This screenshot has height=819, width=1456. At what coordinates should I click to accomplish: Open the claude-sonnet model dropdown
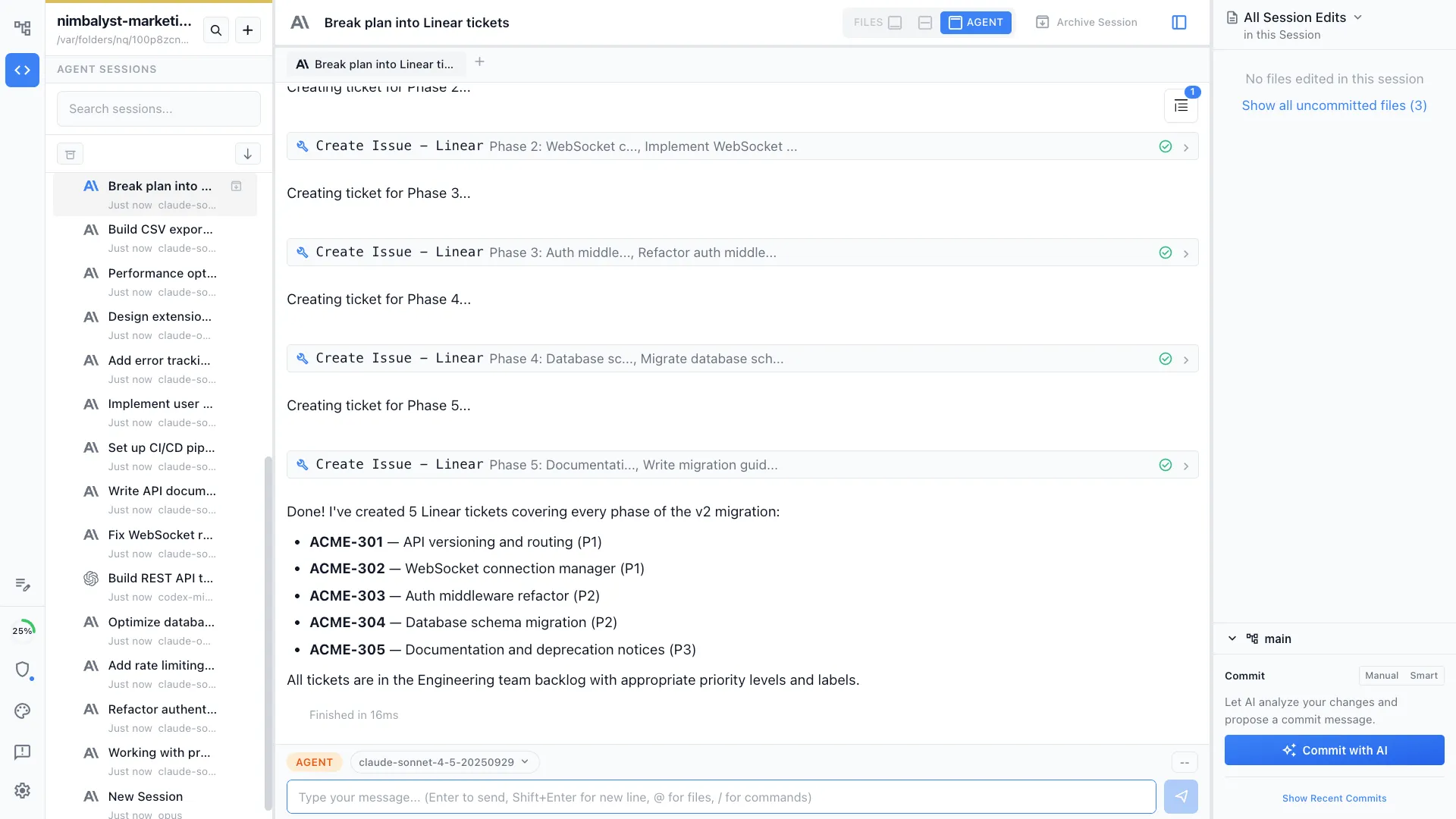[x=444, y=761]
